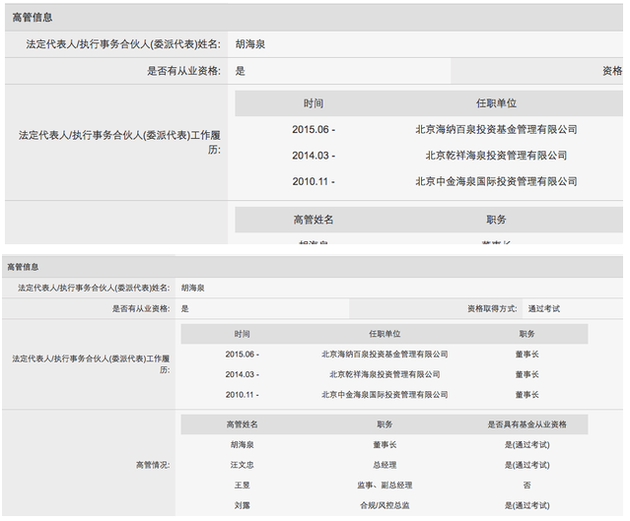
Task: Click the 任职单位 column header in upper panel
Action: pyautogui.click(x=496, y=104)
